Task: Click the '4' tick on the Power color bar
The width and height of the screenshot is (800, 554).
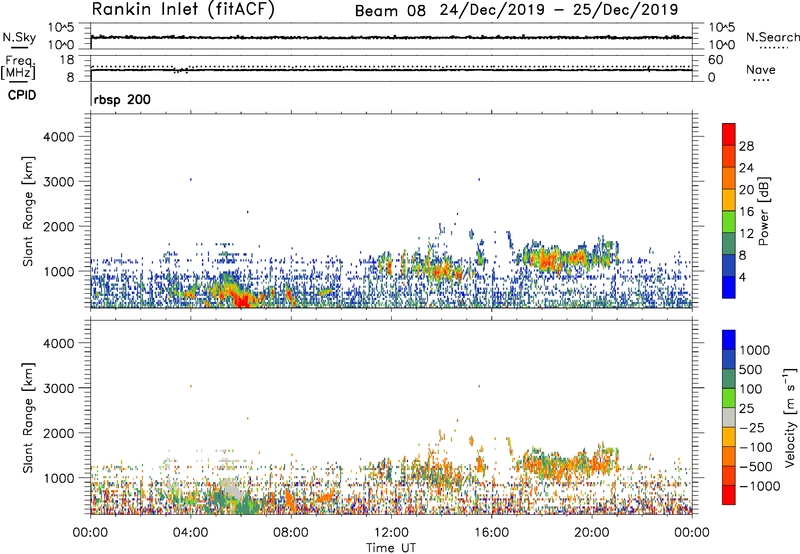Action: pos(742,277)
